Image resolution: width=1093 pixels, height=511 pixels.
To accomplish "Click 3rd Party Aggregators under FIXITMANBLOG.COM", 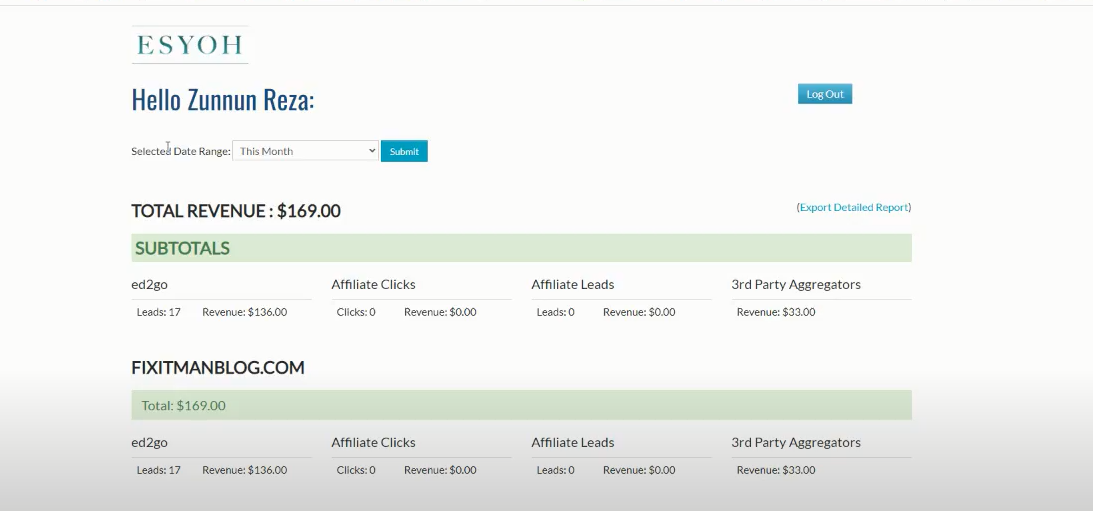I will (796, 443).
